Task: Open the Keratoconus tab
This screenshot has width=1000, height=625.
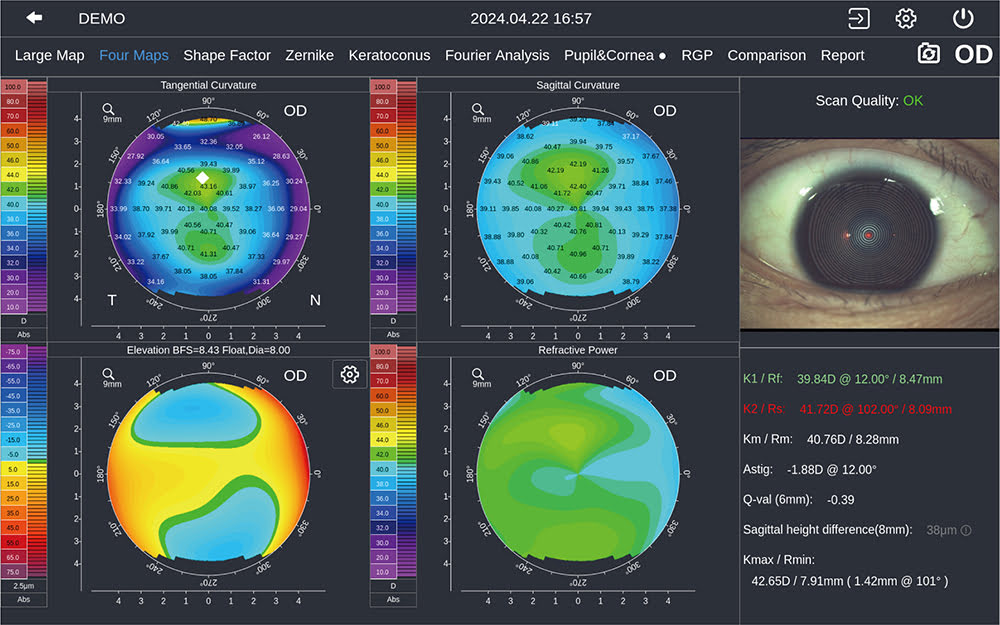Action: pos(390,55)
